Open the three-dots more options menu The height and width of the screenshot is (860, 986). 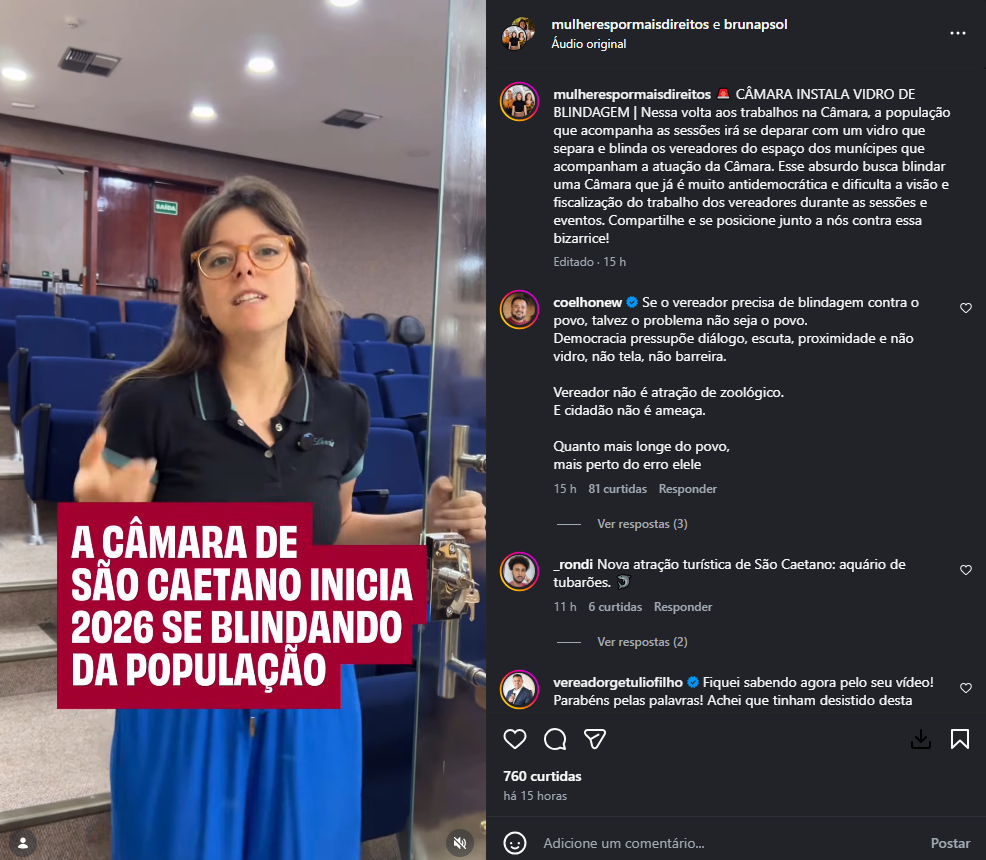point(957,33)
